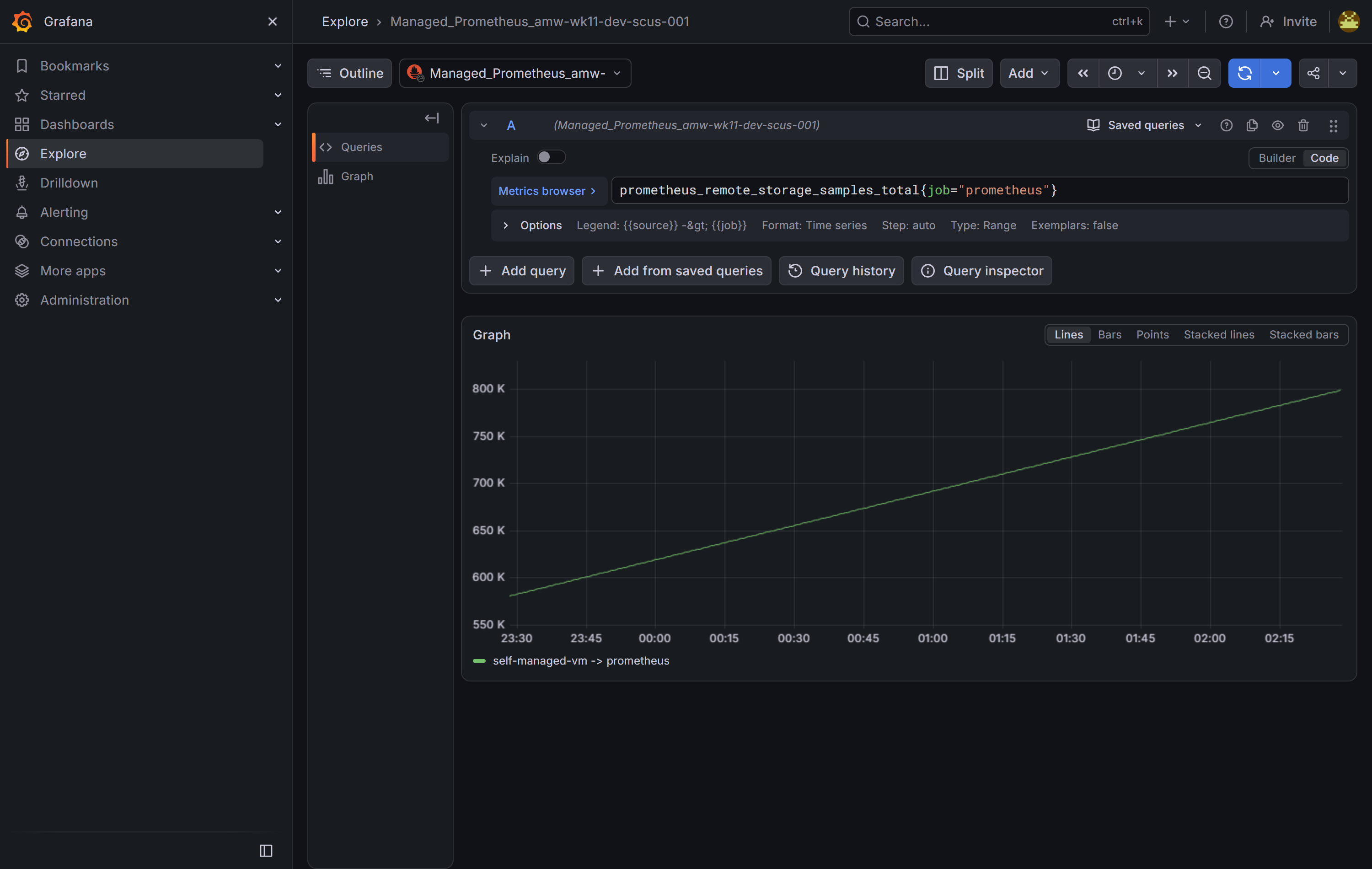The width and height of the screenshot is (1372, 869).
Task: Grab the query A drag handle
Action: click(1333, 125)
